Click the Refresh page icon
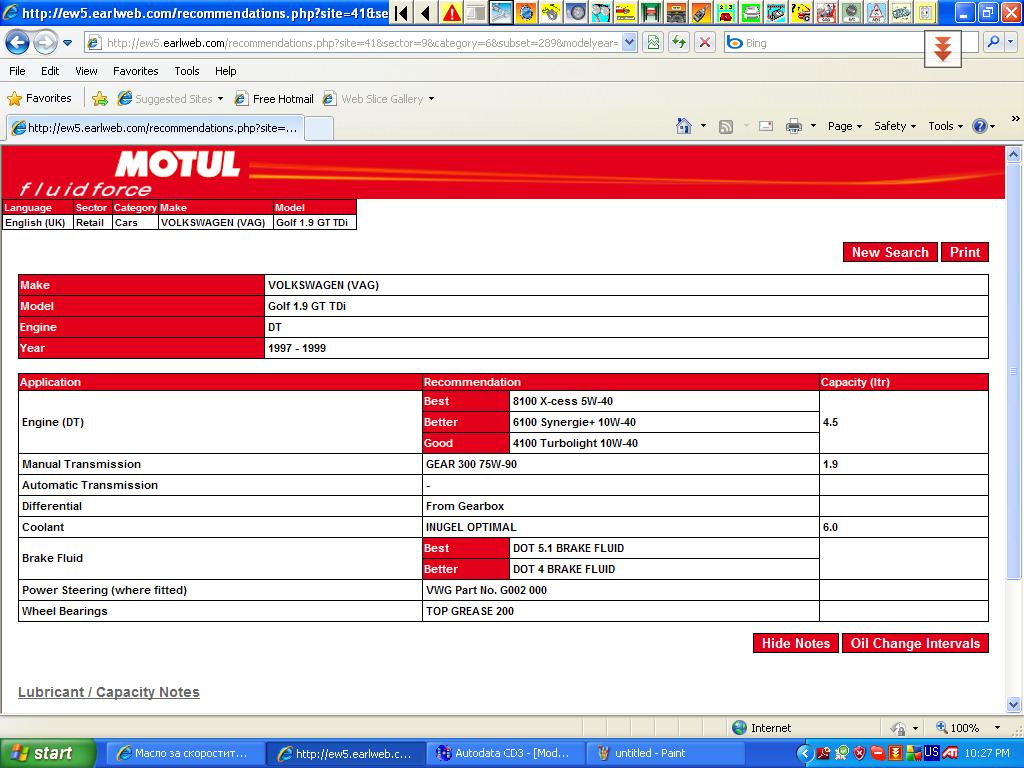 (x=679, y=42)
